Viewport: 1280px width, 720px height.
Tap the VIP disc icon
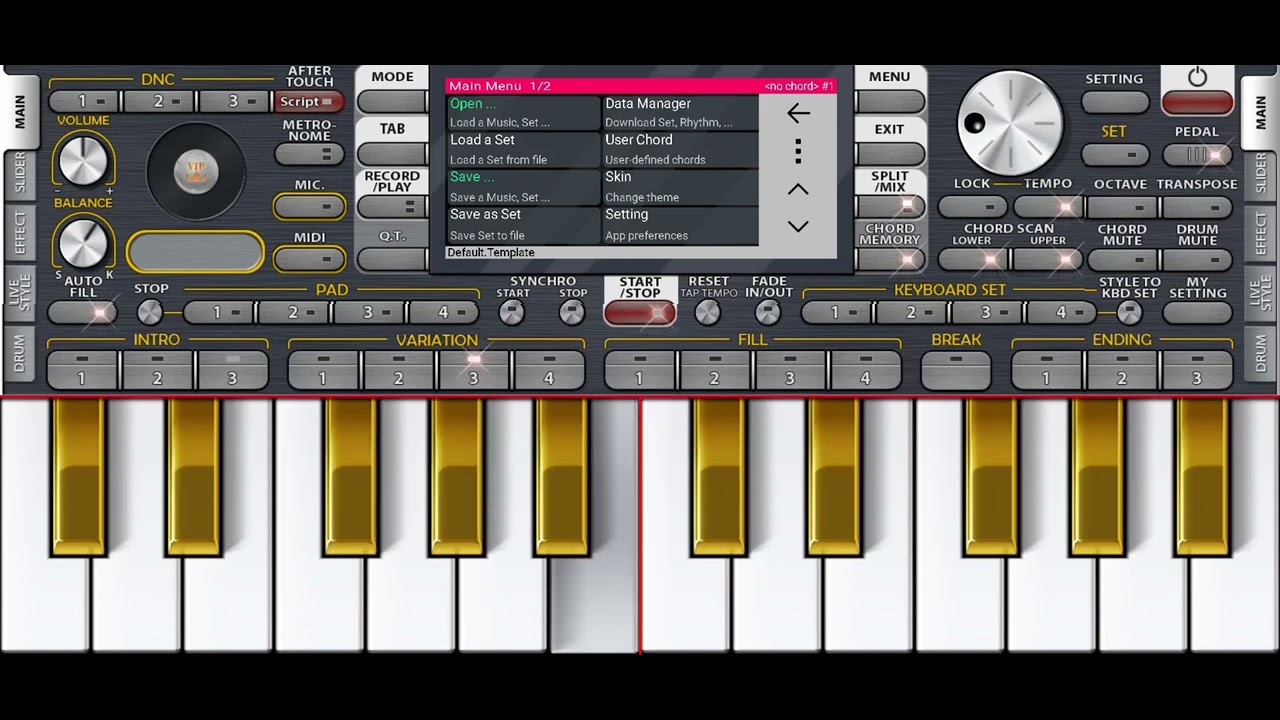point(196,172)
